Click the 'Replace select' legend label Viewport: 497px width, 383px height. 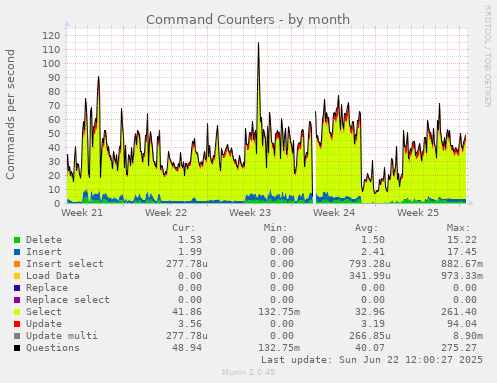(68, 300)
